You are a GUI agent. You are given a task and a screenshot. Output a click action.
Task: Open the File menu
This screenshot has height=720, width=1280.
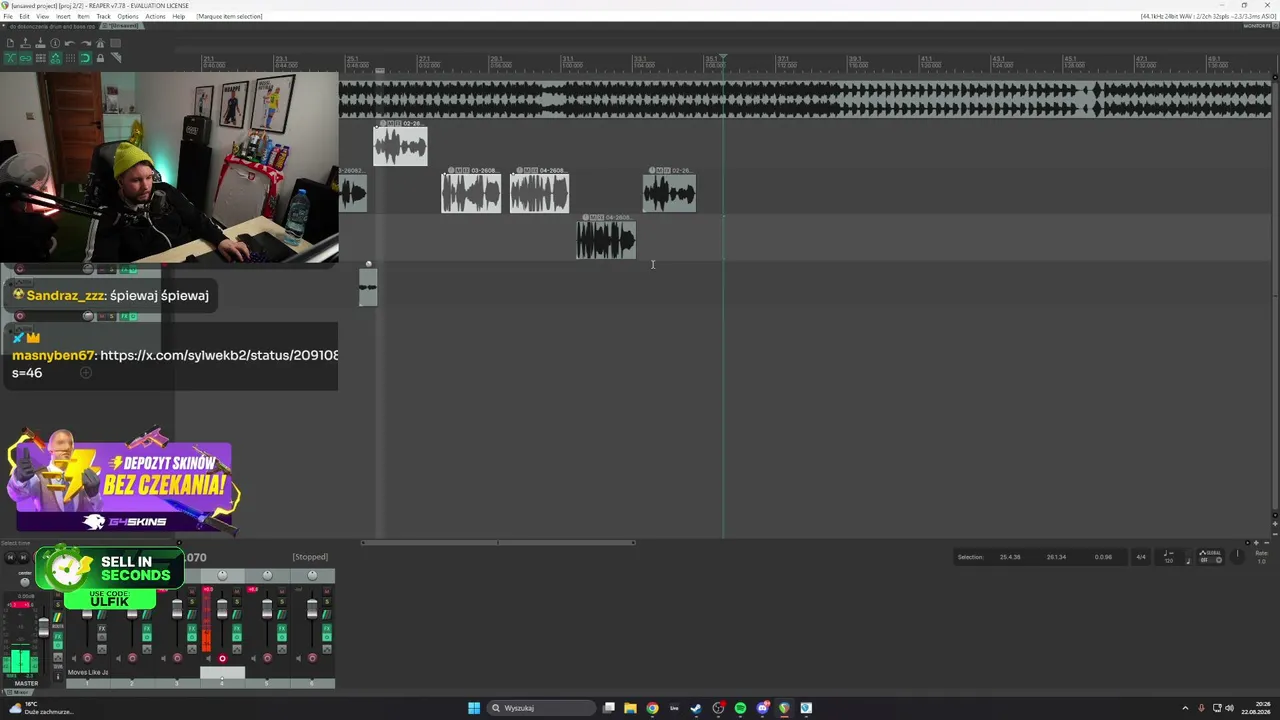tap(8, 16)
